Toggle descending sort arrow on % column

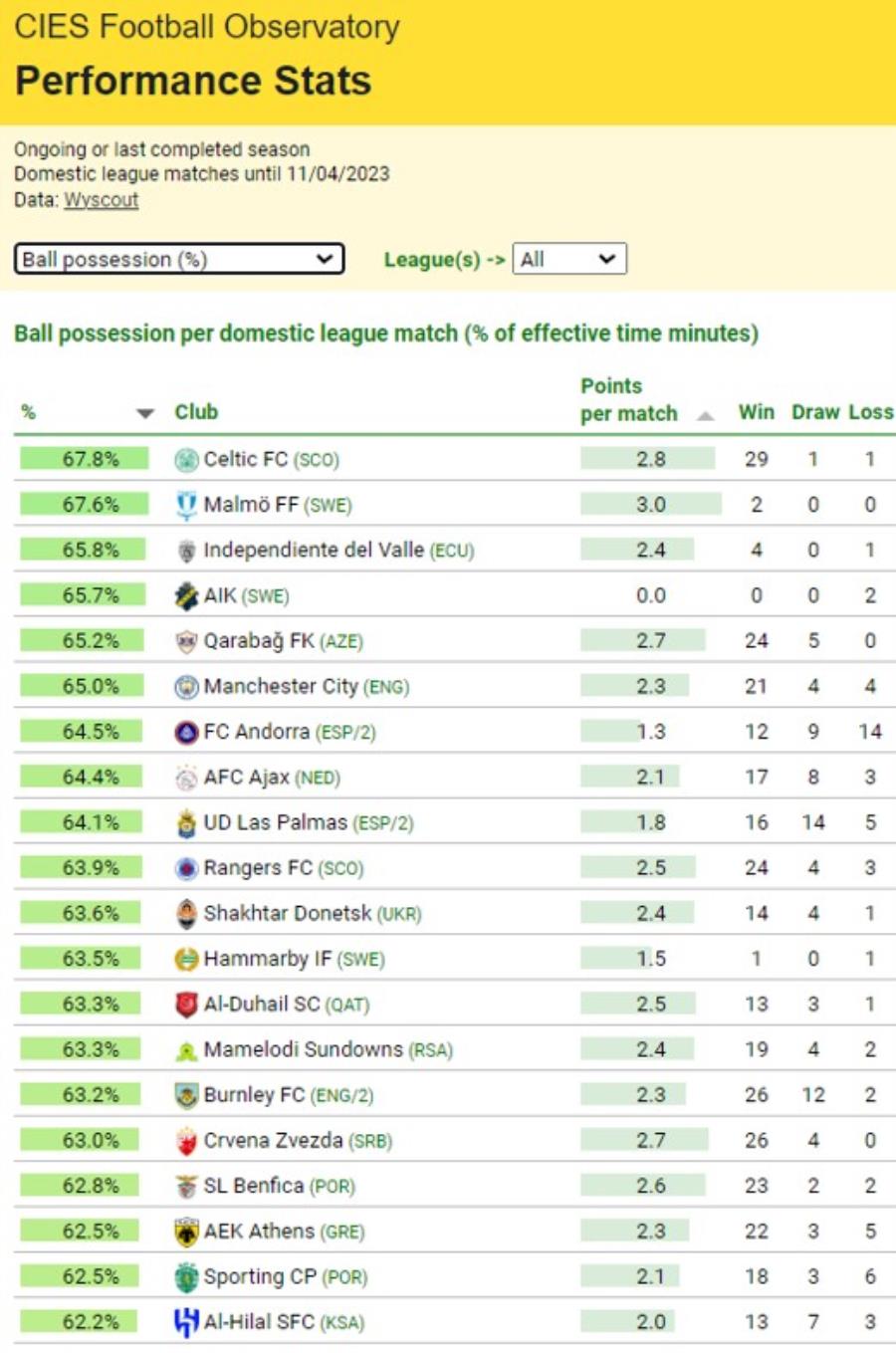[145, 413]
